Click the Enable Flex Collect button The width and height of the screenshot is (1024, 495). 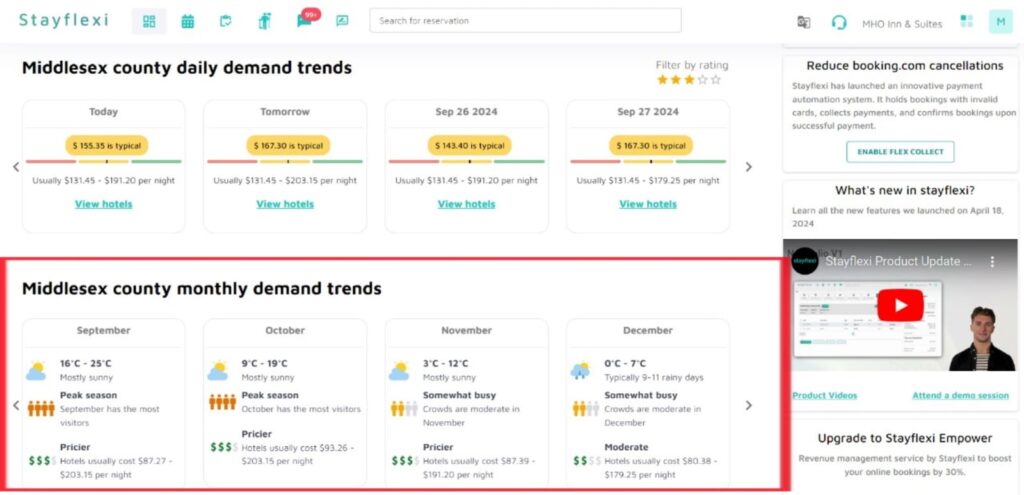pyautogui.click(x=900, y=152)
